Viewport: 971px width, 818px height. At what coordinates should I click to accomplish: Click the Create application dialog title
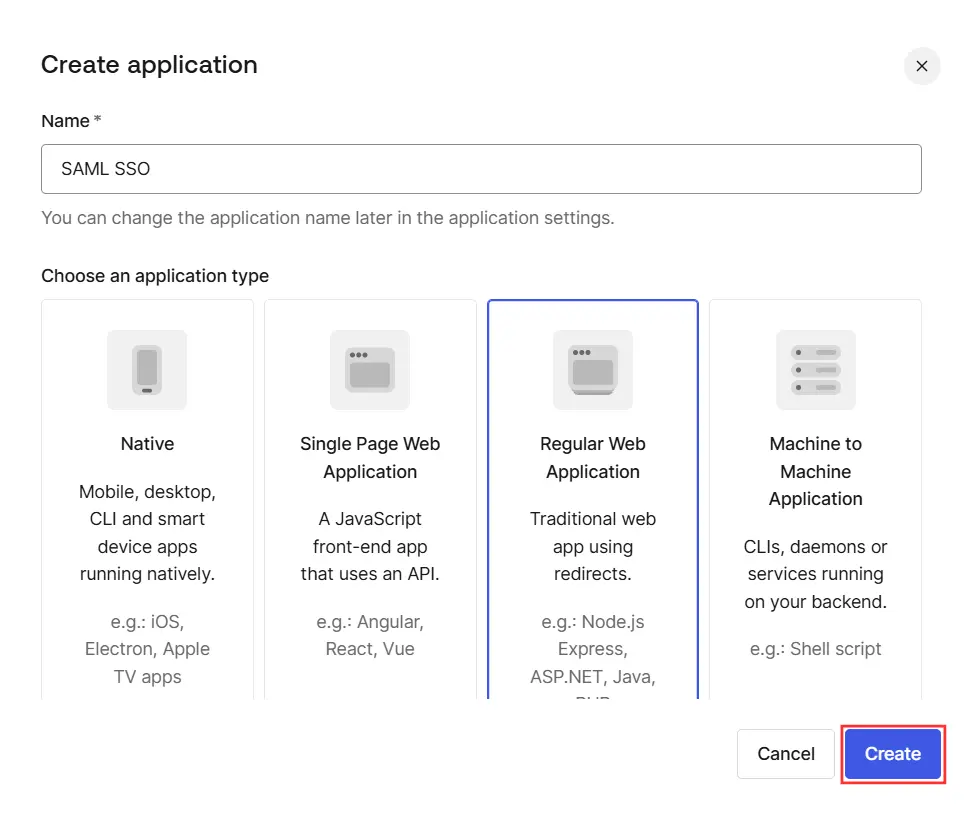pyautogui.click(x=149, y=65)
